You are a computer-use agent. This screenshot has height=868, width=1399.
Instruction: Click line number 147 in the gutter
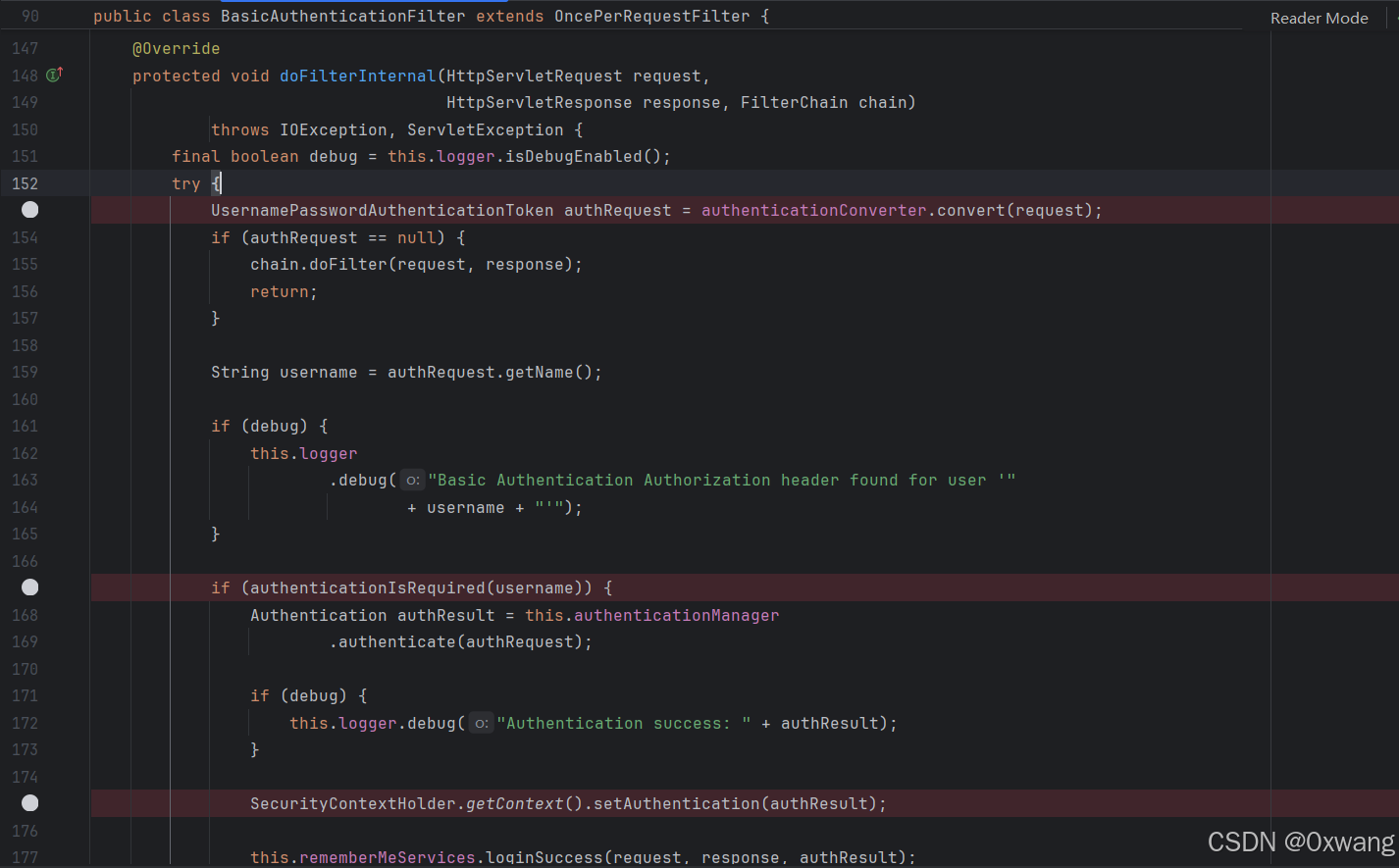[x=25, y=48]
